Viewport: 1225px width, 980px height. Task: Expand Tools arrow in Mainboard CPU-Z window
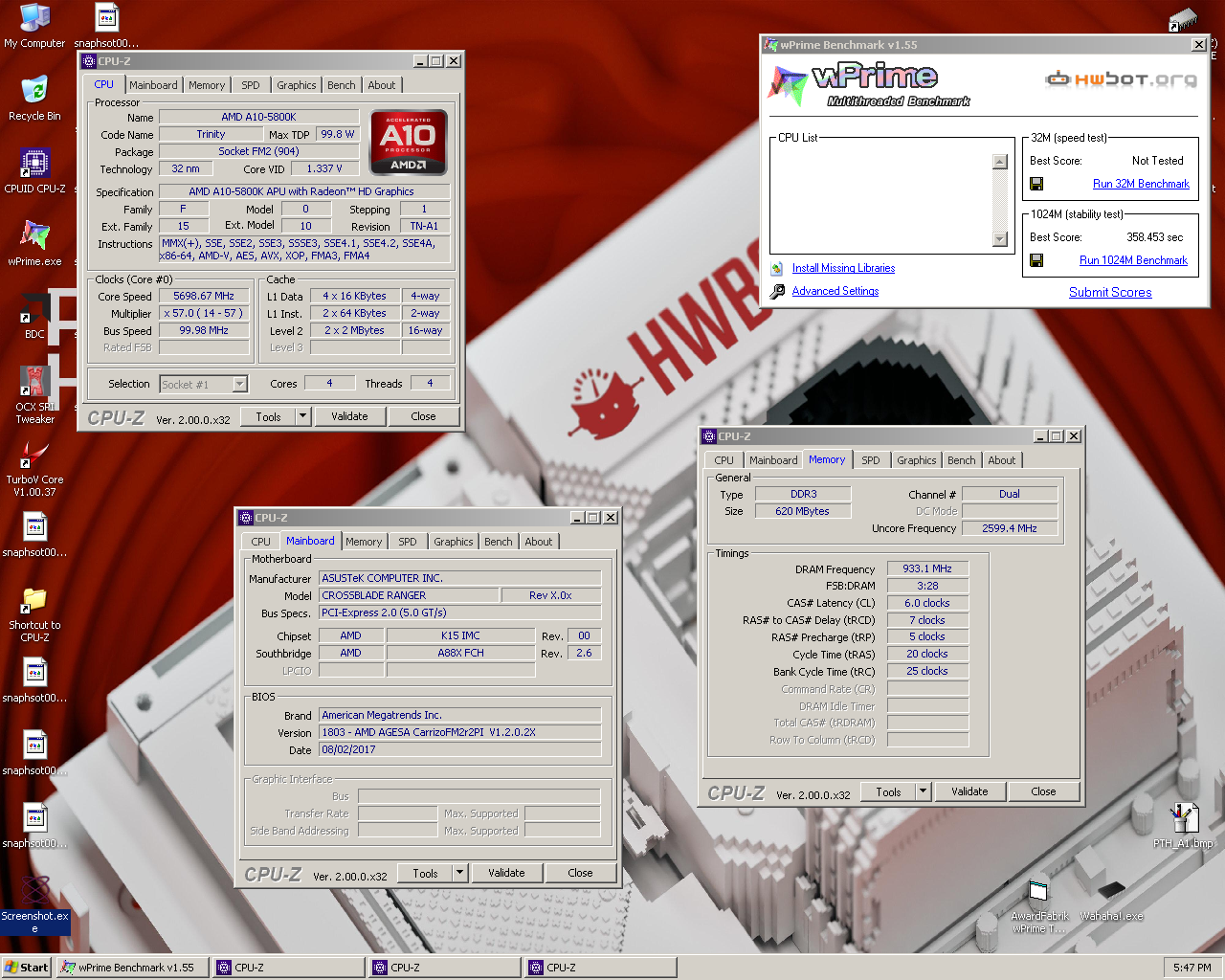(x=460, y=873)
